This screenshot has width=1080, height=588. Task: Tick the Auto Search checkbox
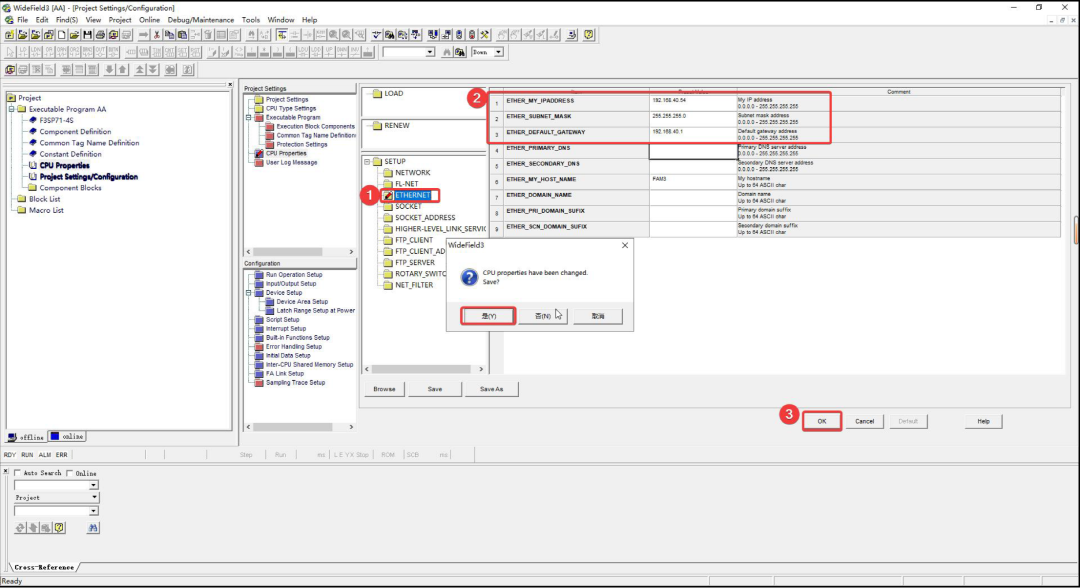18,473
